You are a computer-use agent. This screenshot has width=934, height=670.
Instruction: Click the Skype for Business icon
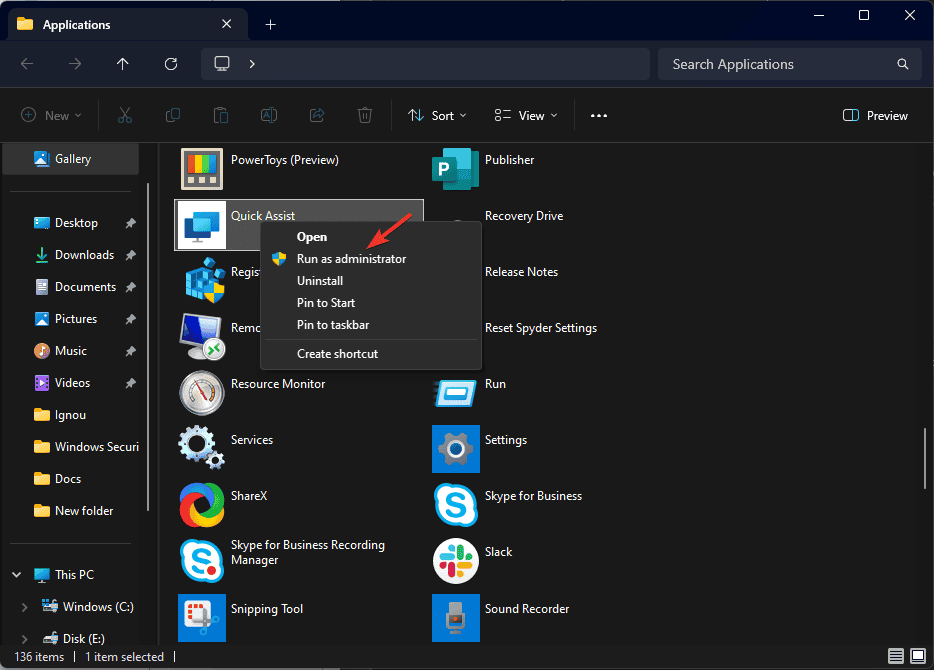pyautogui.click(x=456, y=504)
